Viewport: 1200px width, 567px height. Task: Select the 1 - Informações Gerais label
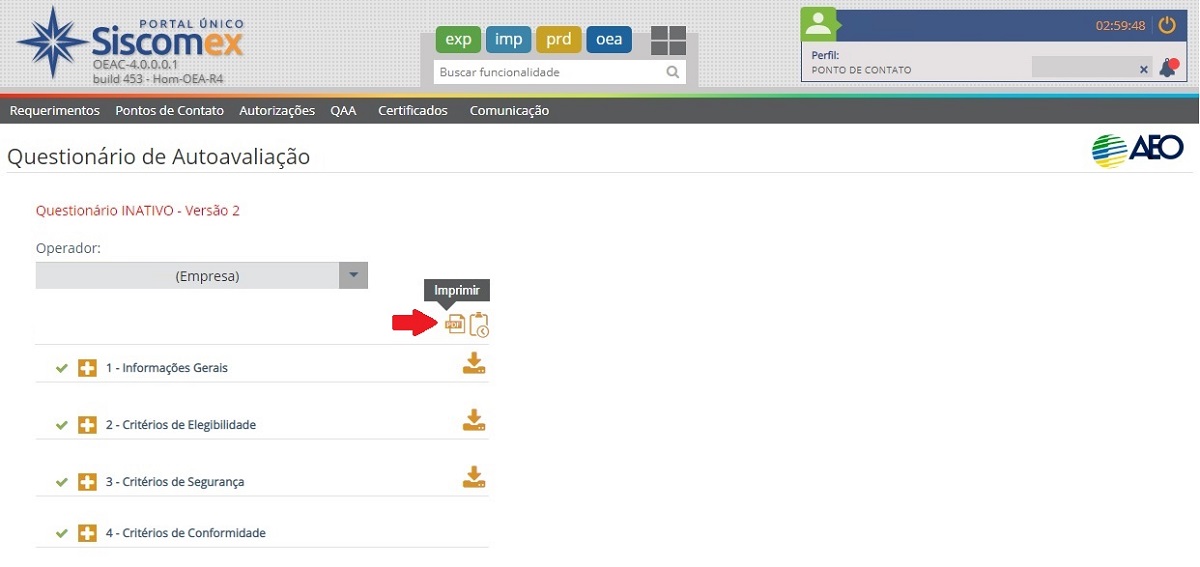(x=167, y=368)
